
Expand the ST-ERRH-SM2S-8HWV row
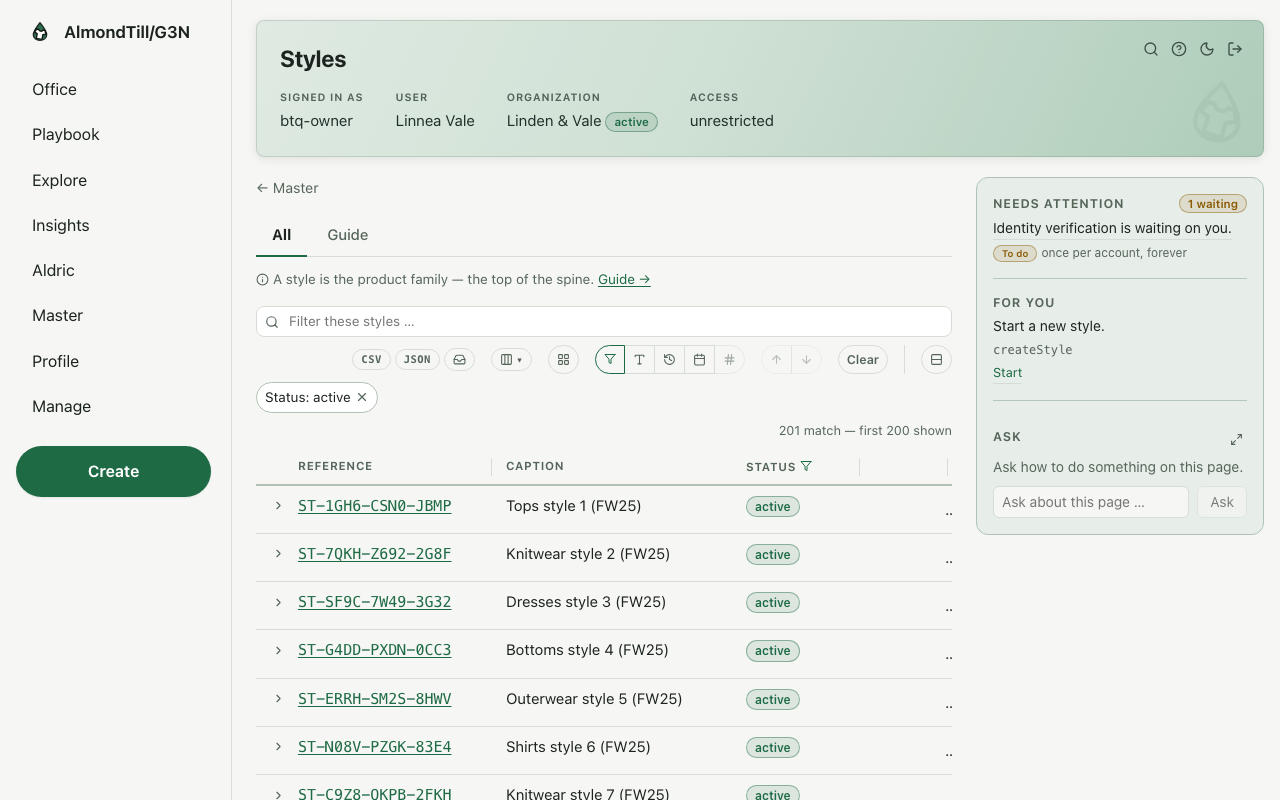click(x=278, y=699)
